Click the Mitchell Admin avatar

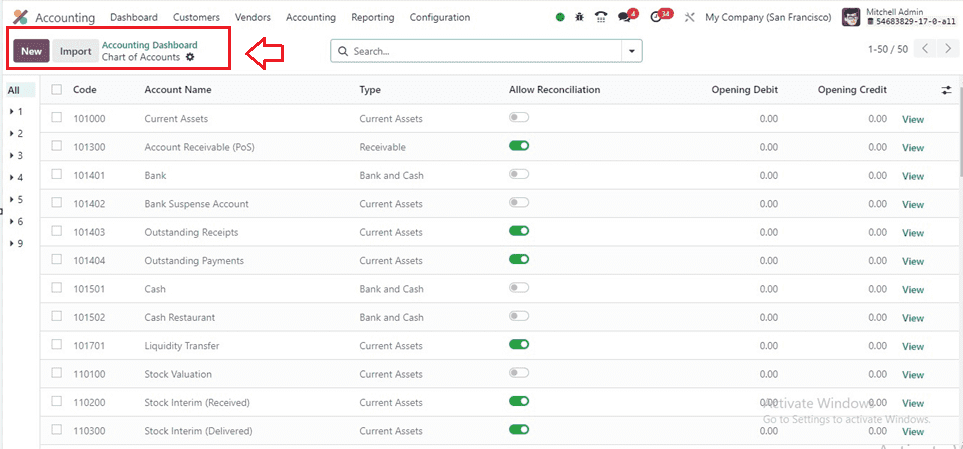click(851, 17)
